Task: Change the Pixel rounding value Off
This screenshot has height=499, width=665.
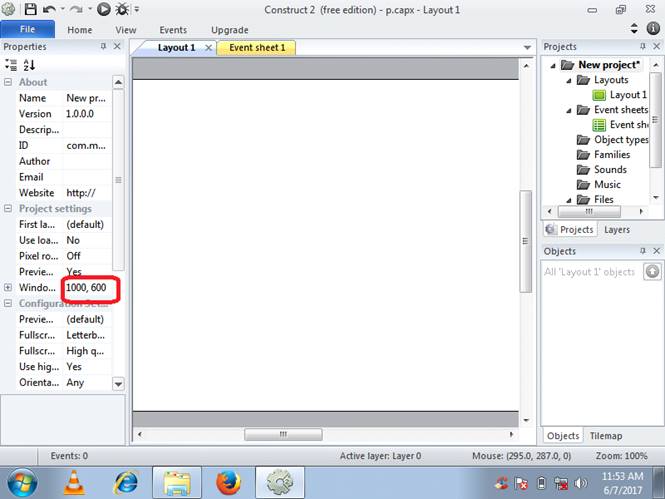Action: (x=86, y=256)
